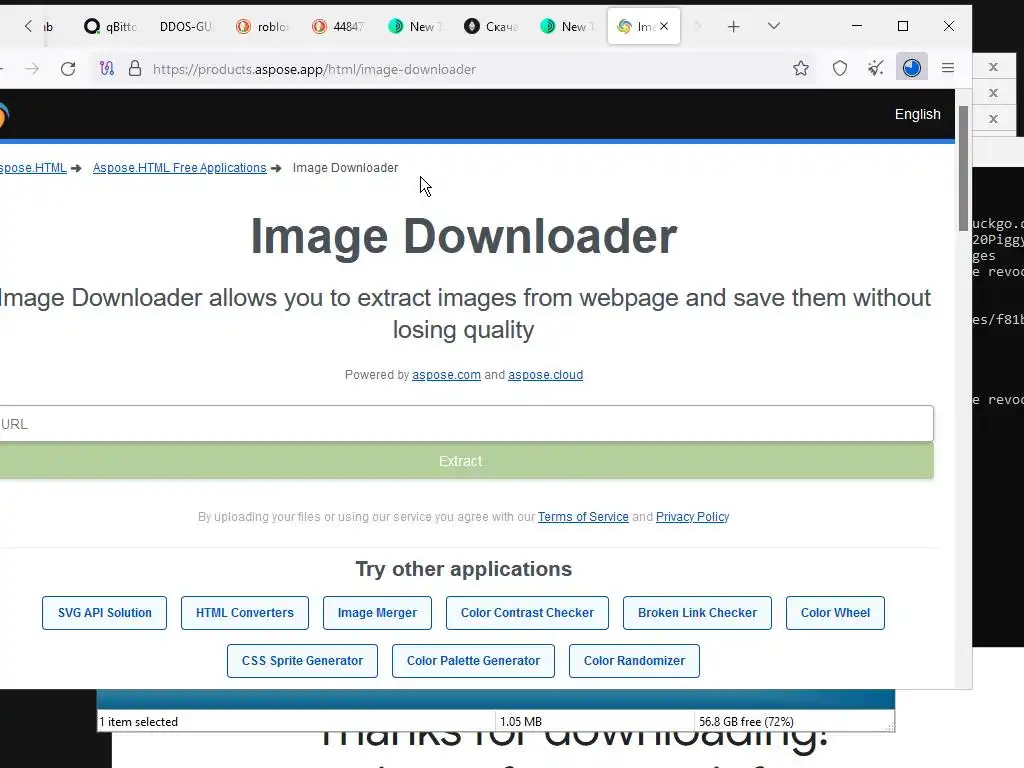Open Broken Link Checker application
Viewport: 1024px width, 768px height.
tap(697, 613)
